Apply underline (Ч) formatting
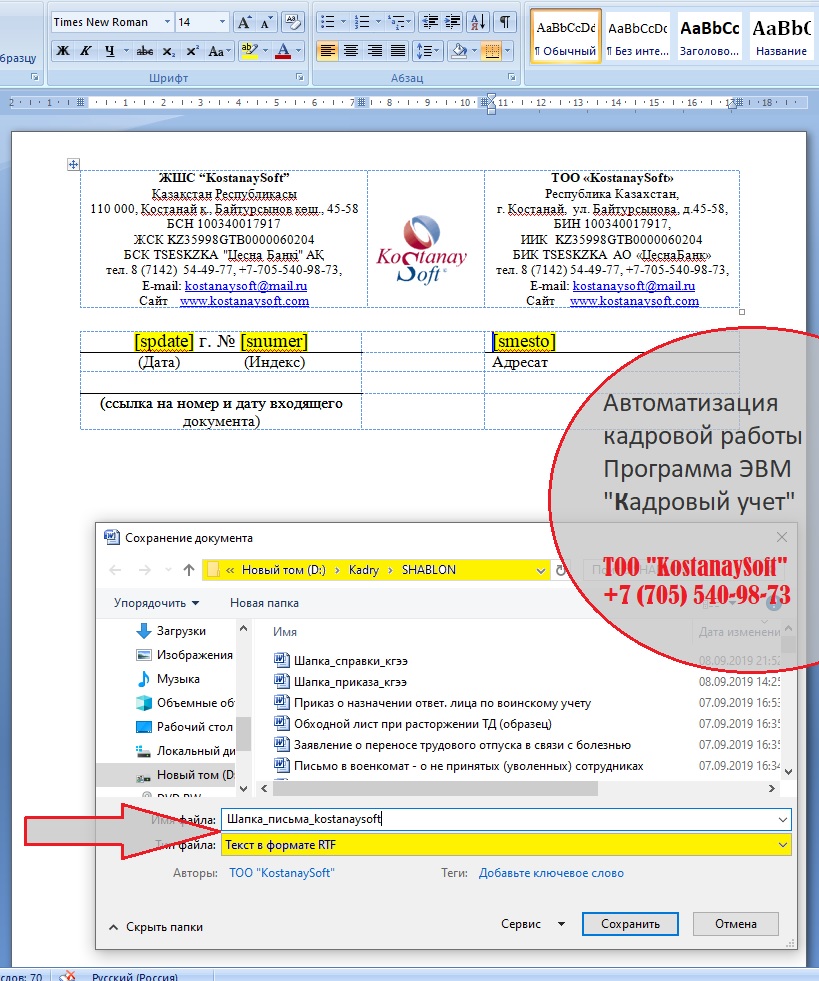 point(109,51)
